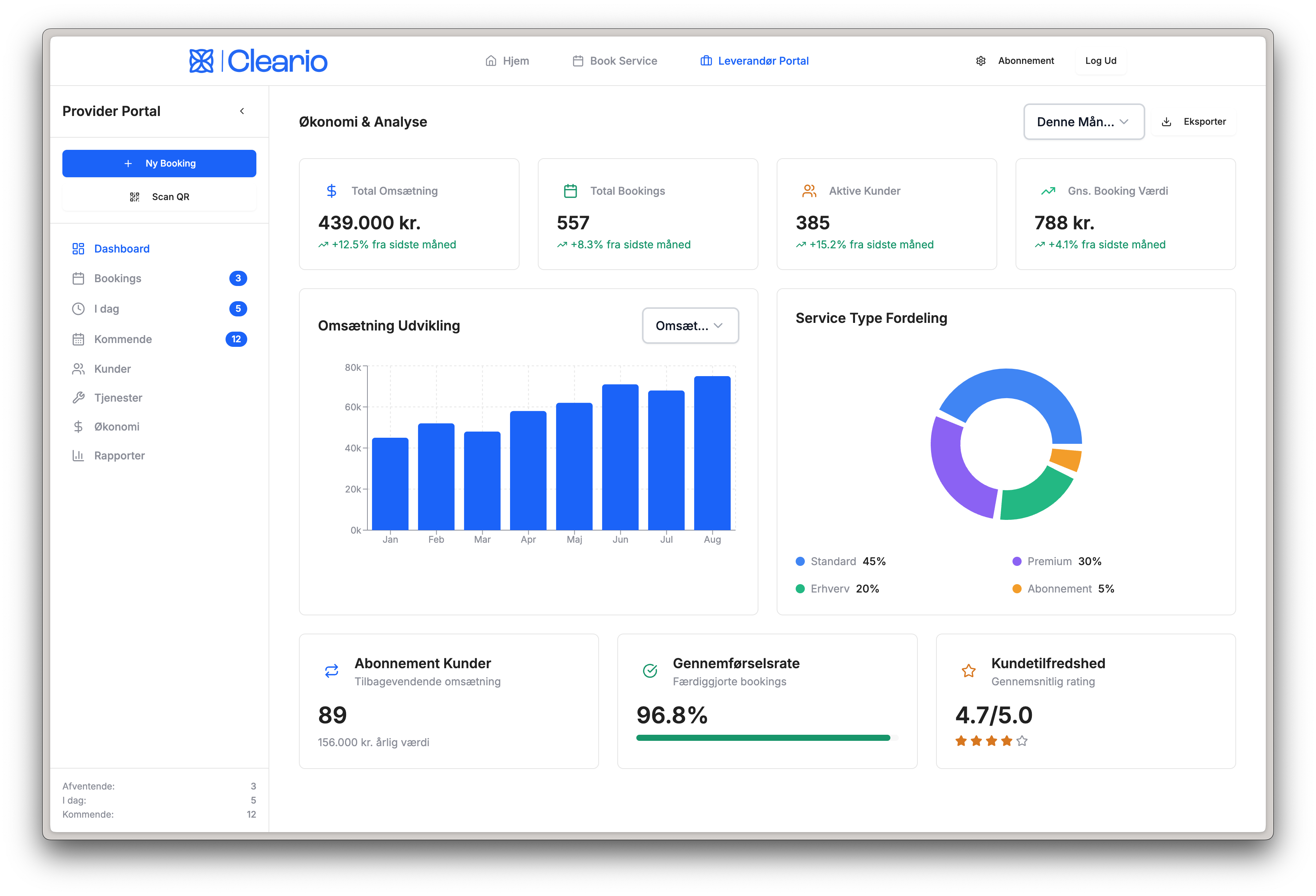1316x896 pixels.
Task: Select Kommende in the sidebar menu
Action: point(123,339)
